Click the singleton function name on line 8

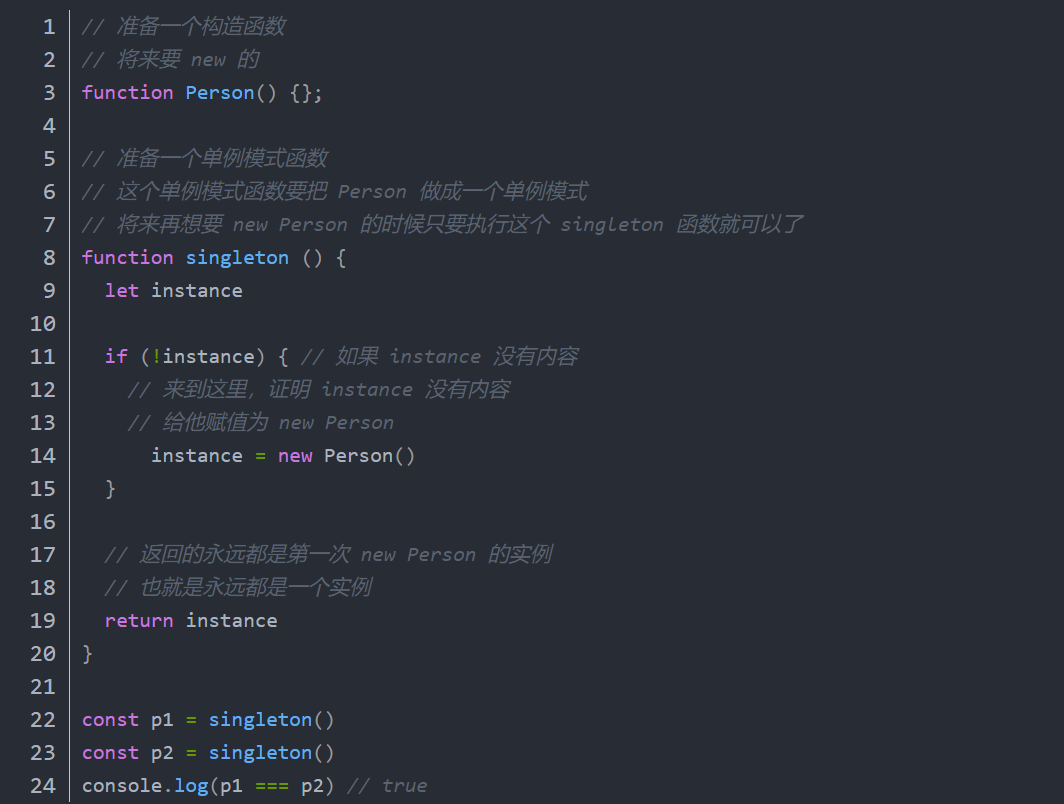[x=237, y=258]
